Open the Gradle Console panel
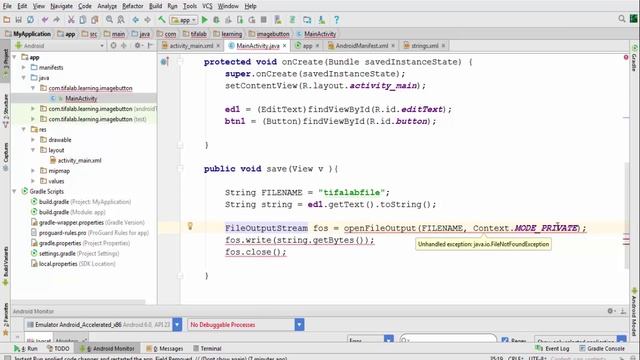The image size is (640, 360). (x=602, y=349)
